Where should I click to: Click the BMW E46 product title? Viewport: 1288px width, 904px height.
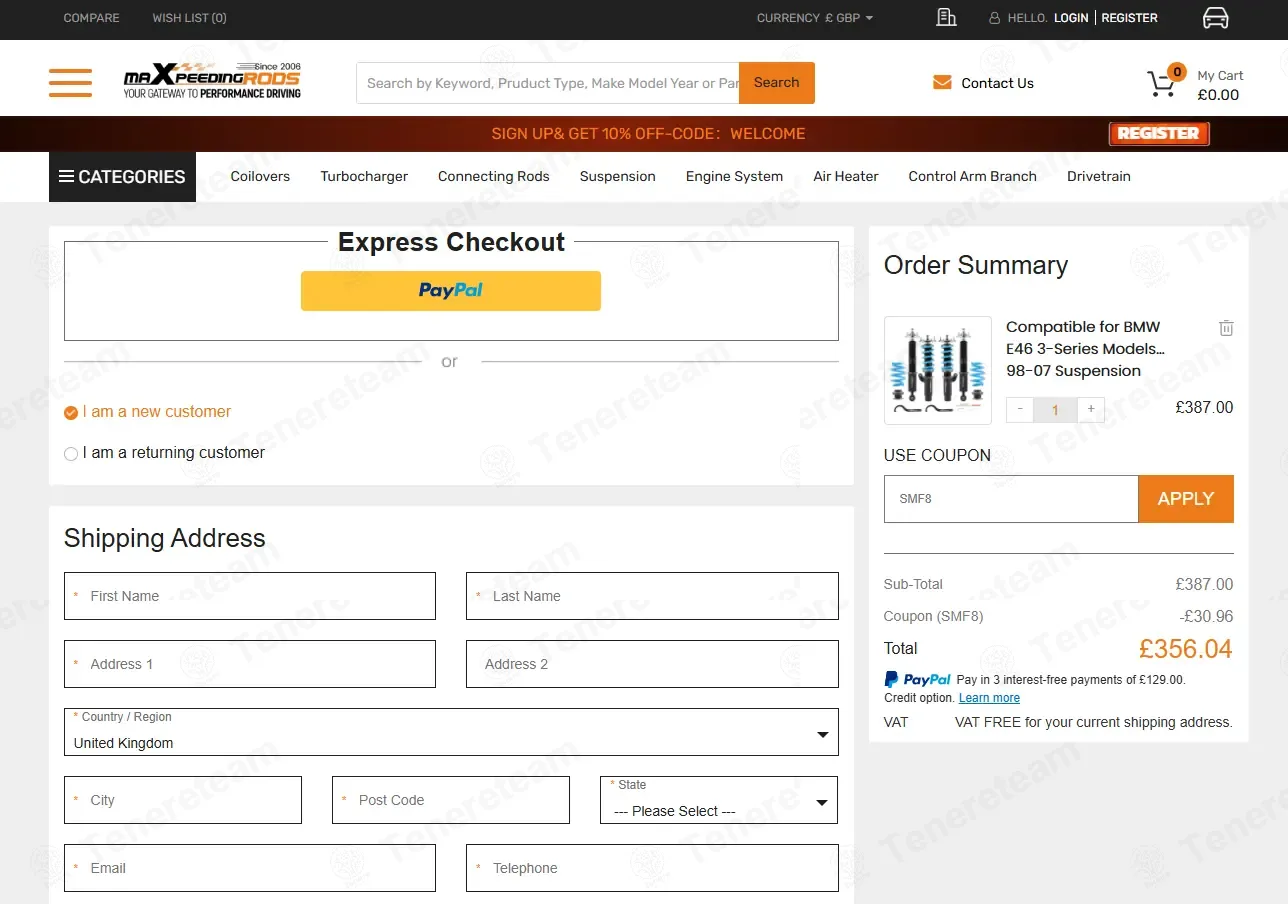coord(1085,349)
